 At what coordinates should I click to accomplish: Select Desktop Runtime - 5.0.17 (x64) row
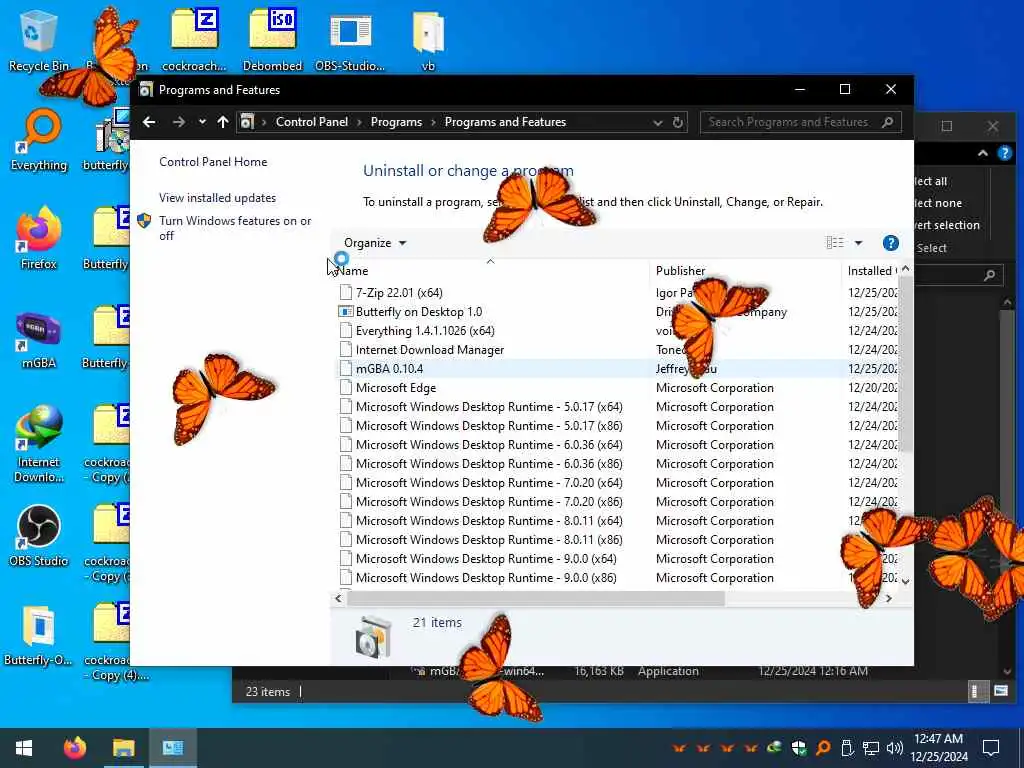[488, 406]
